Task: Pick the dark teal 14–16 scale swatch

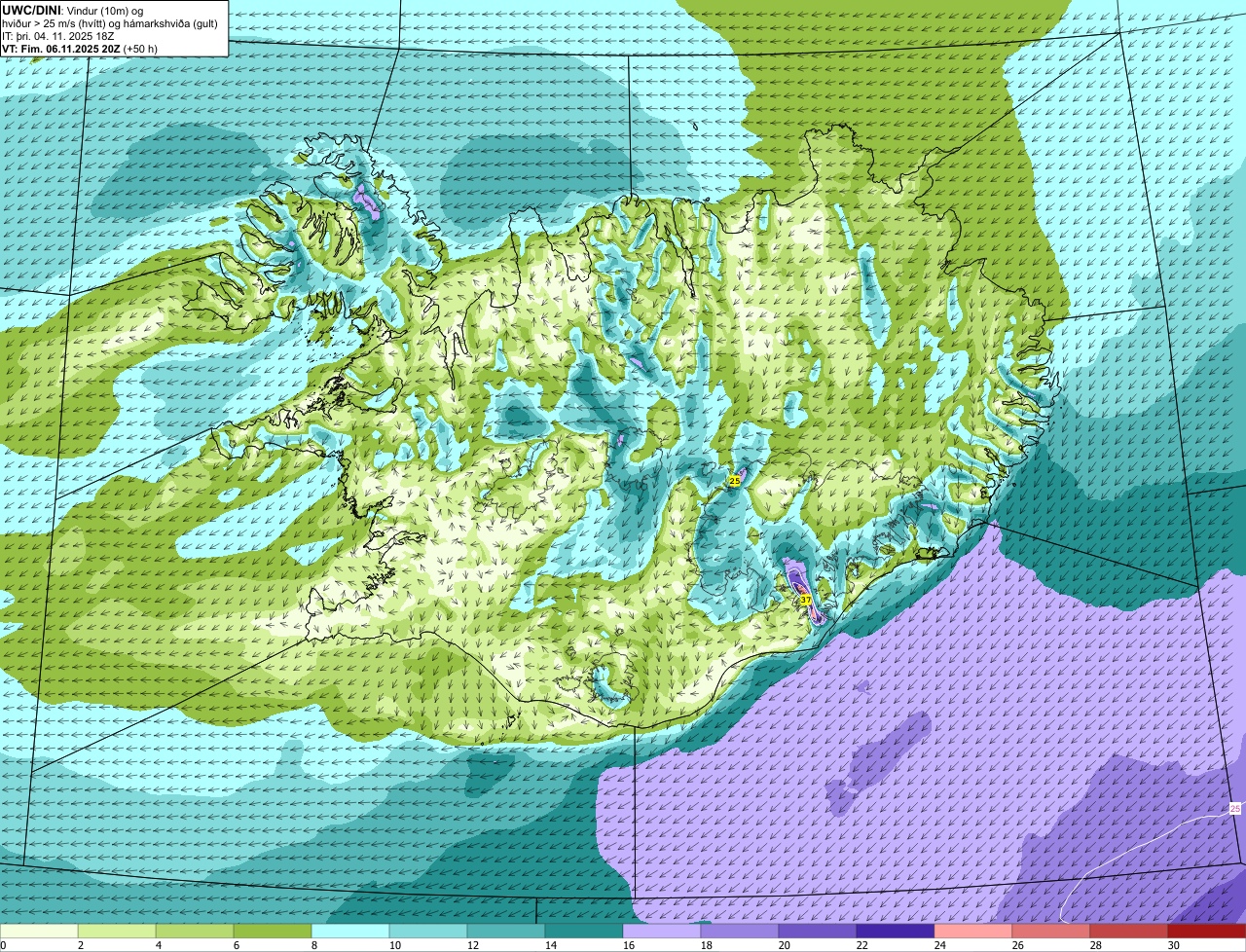Action: point(584,932)
